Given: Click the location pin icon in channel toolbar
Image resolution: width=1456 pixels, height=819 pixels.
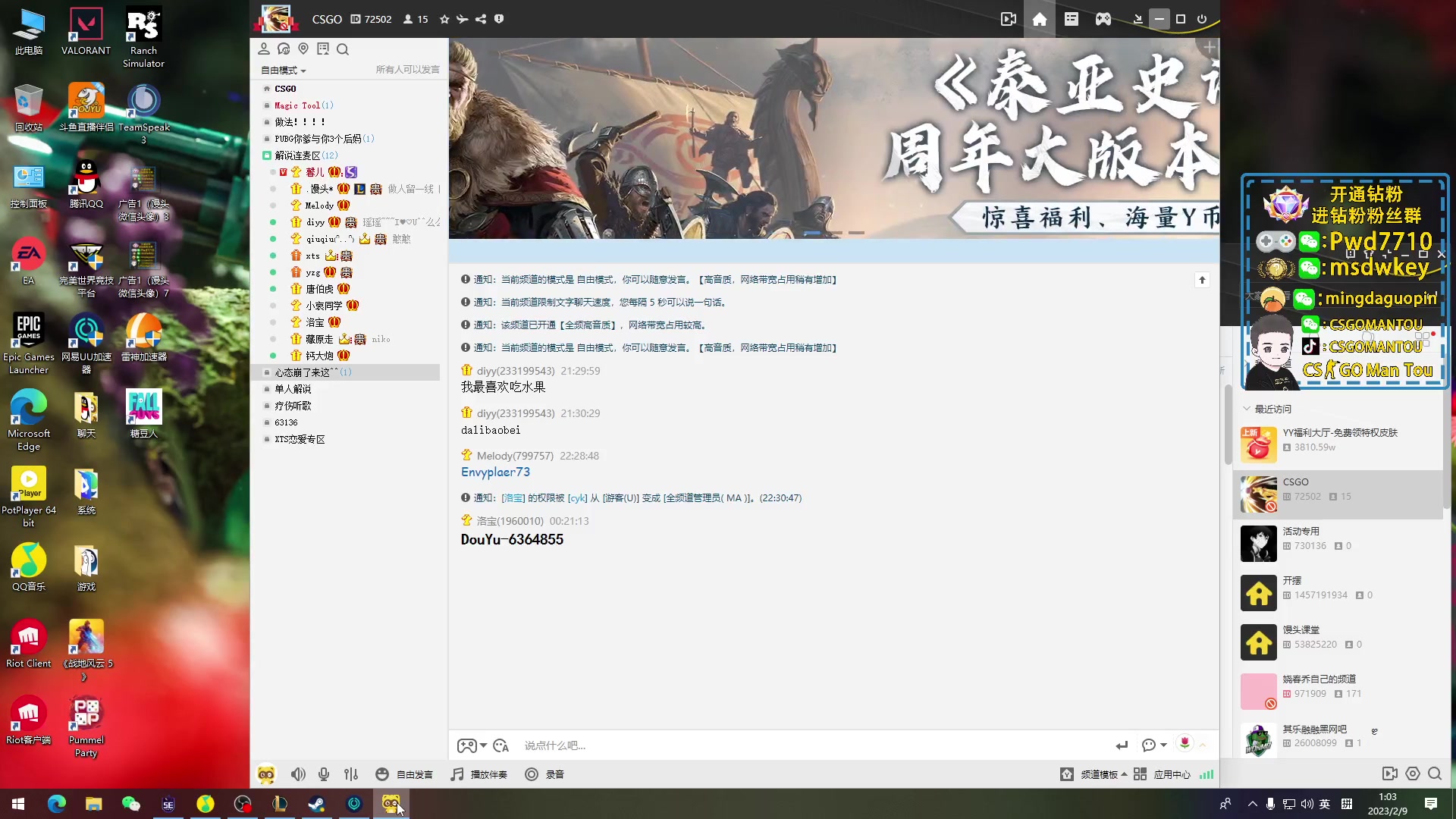Looking at the screenshot, I should coord(303,49).
